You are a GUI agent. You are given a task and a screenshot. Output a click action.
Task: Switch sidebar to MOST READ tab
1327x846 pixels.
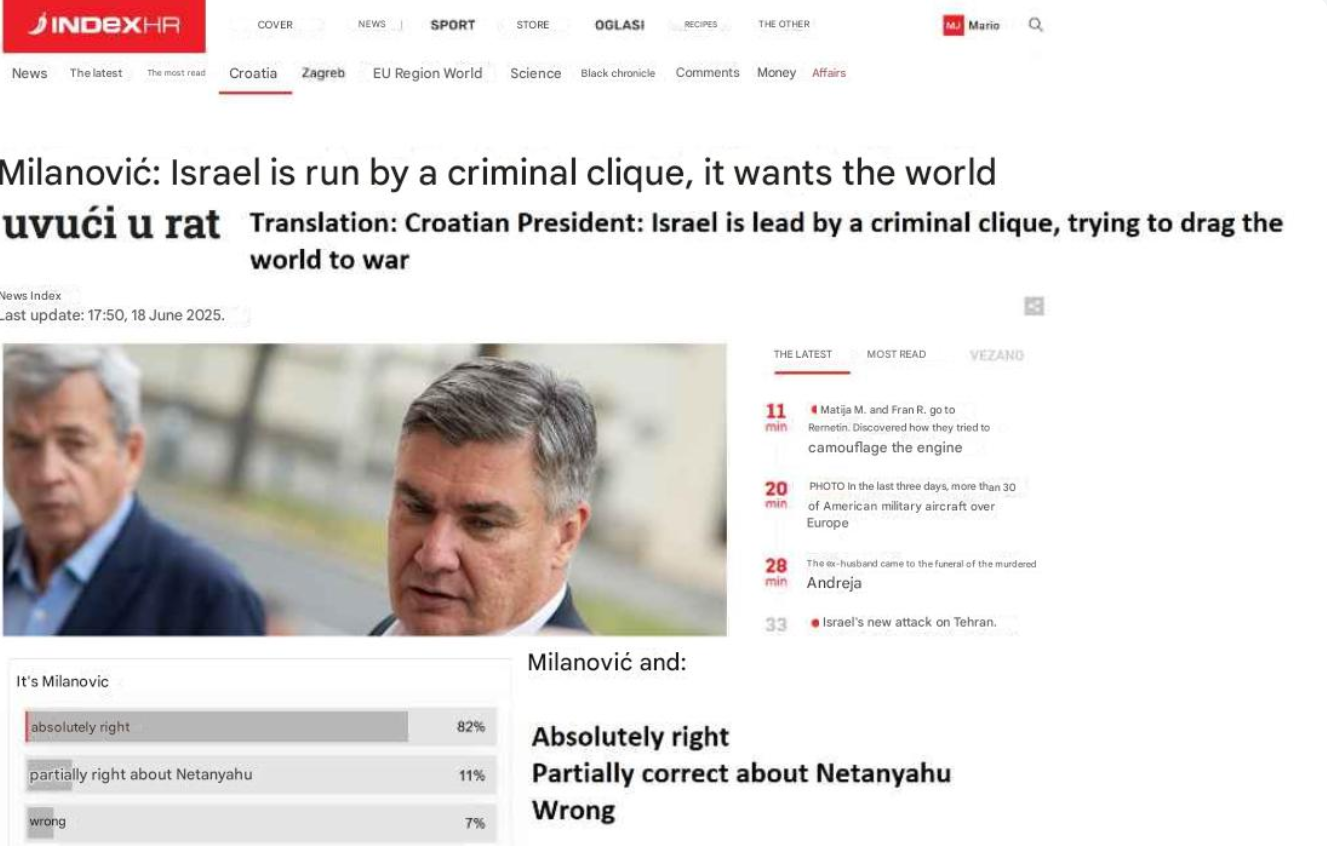coord(896,355)
